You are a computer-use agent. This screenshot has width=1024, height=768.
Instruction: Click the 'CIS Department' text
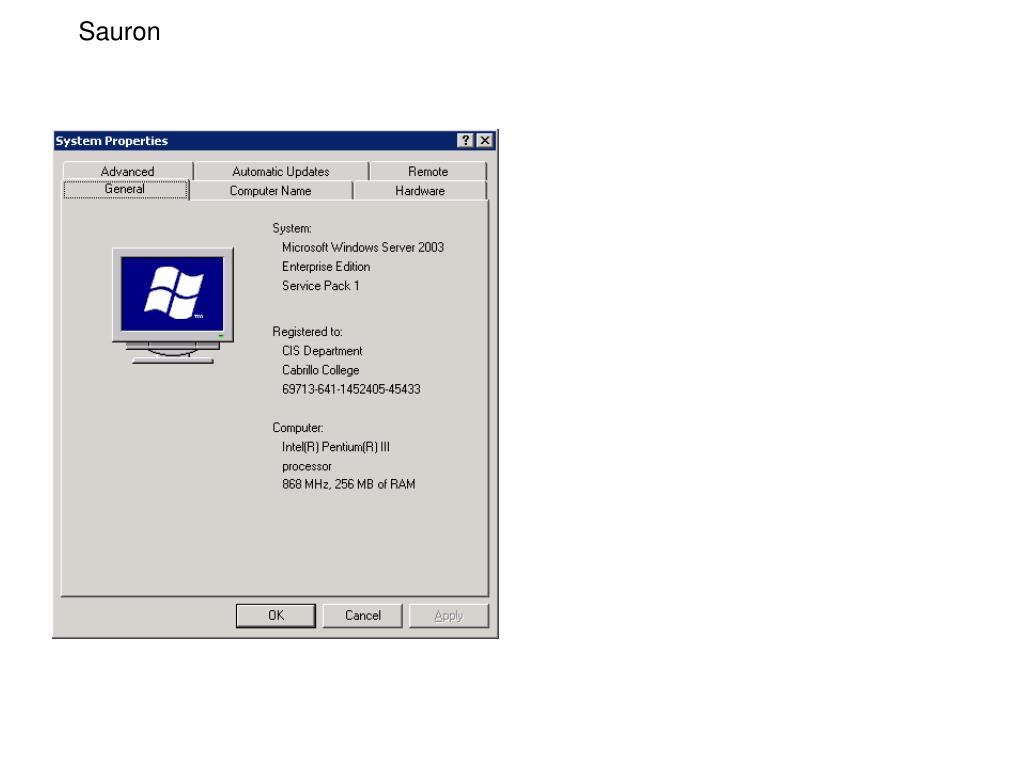[322, 351]
